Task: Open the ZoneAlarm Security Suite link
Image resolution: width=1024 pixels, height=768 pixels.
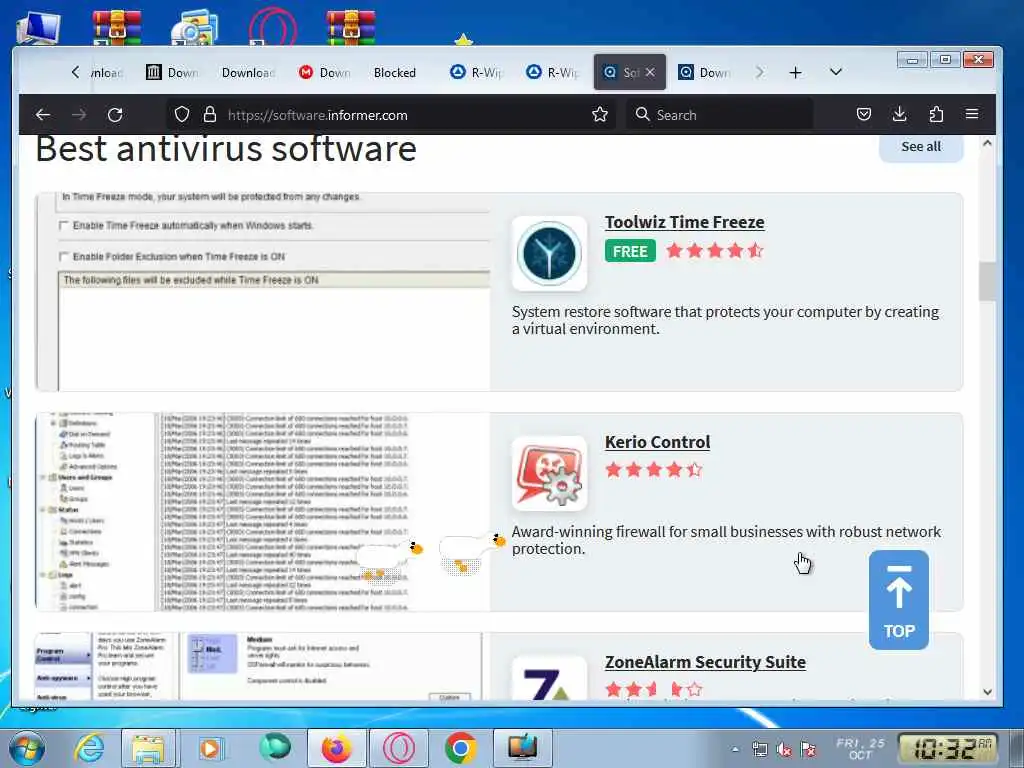Action: click(705, 662)
